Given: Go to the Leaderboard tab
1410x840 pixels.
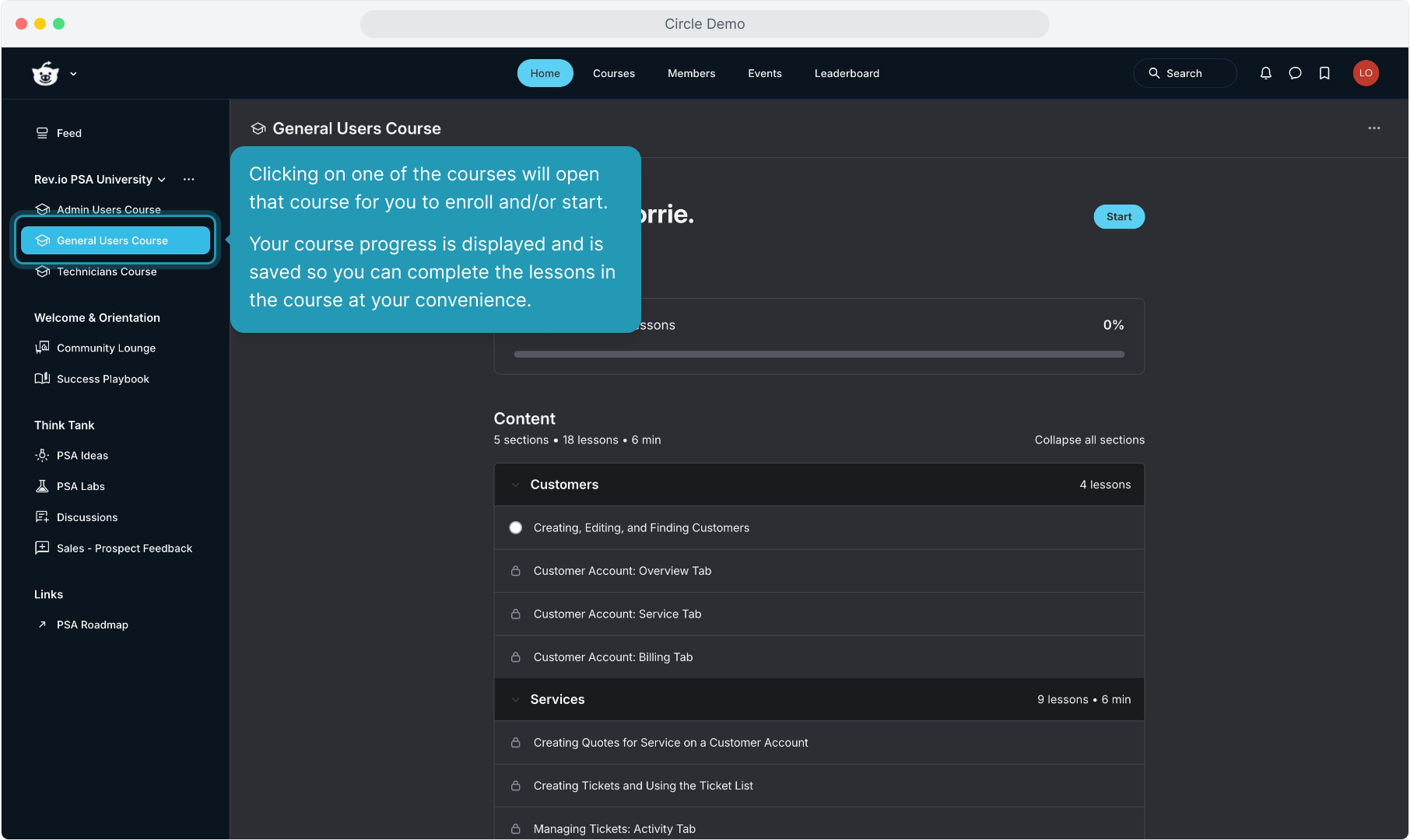Looking at the screenshot, I should click(x=846, y=73).
